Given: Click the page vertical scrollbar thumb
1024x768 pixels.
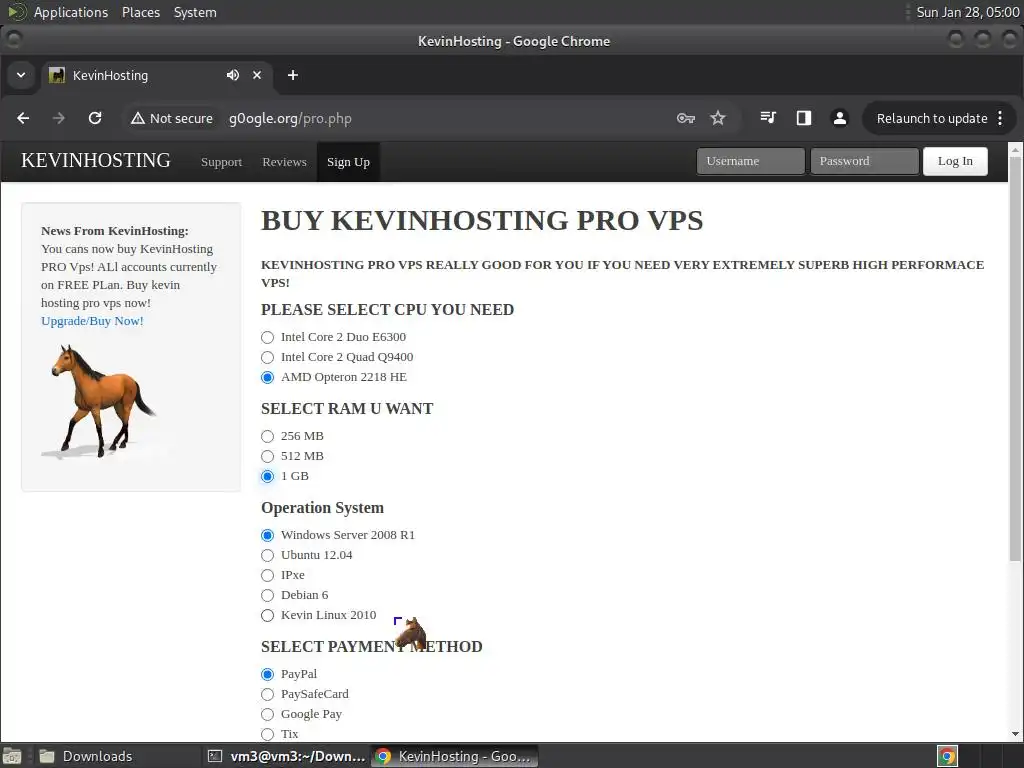Looking at the screenshot, I should [x=1016, y=358].
